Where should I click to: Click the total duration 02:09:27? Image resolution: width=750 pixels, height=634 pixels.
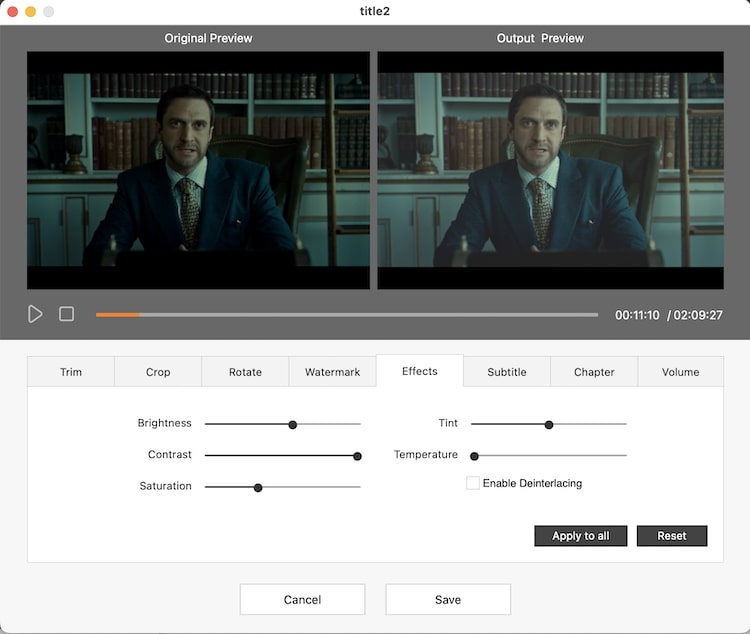(x=698, y=315)
